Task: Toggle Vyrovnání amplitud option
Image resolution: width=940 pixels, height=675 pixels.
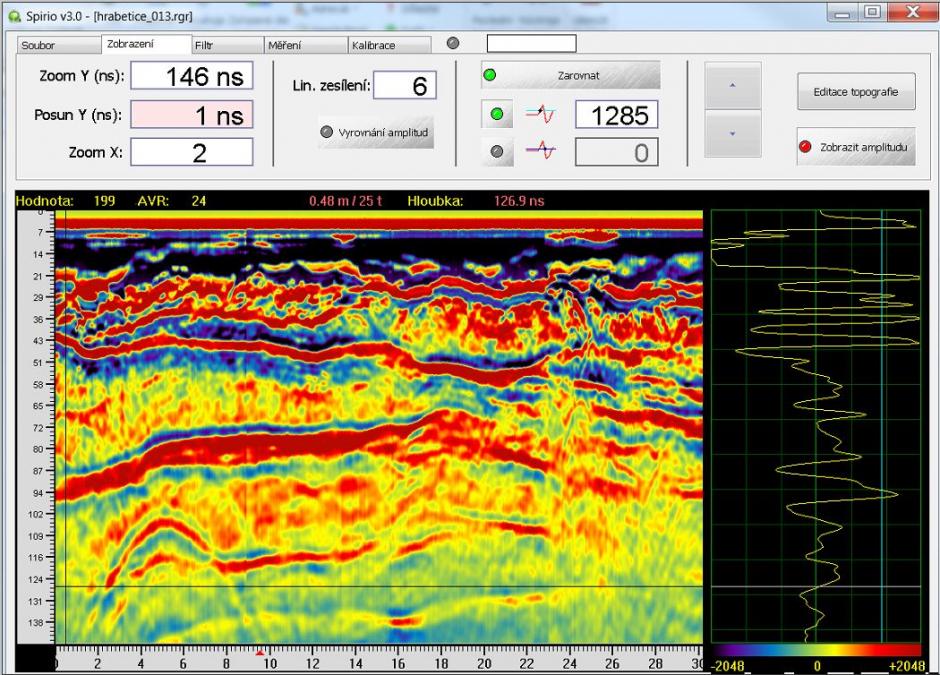Action: click(x=376, y=132)
